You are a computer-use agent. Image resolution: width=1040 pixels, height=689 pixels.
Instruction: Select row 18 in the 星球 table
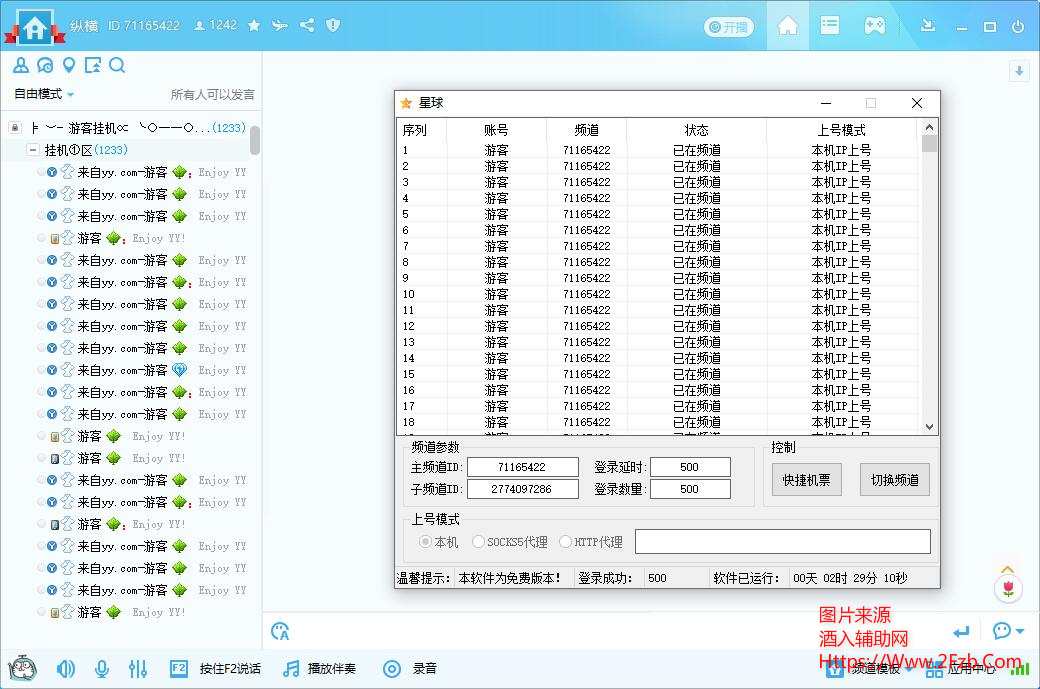659,422
